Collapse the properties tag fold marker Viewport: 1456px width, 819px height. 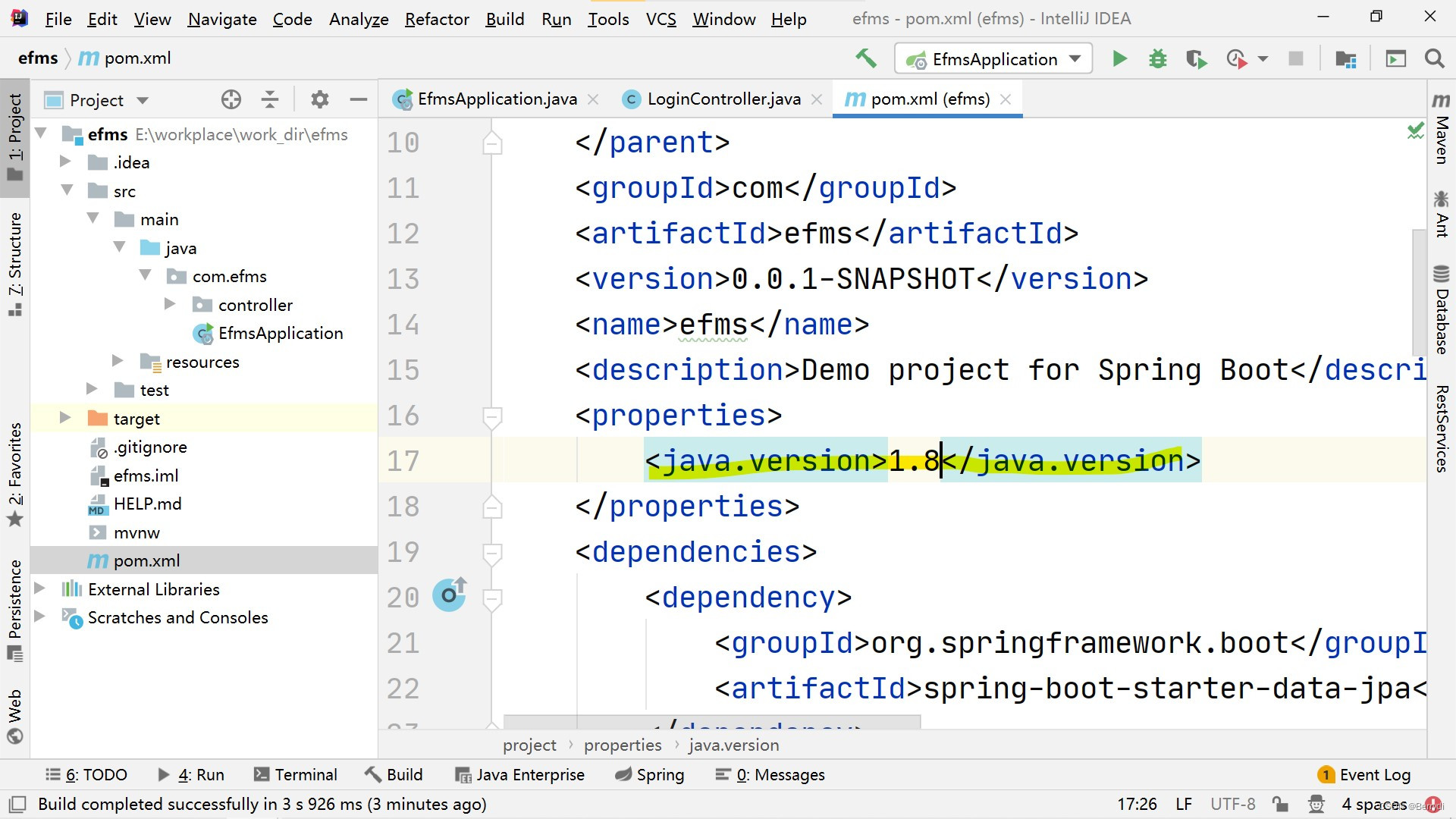492,416
